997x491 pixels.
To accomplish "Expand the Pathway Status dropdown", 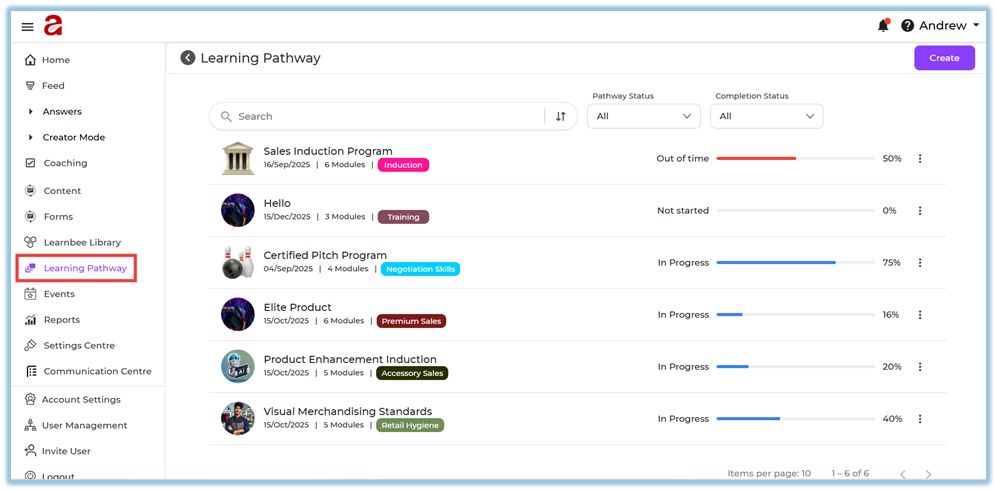I will [644, 117].
